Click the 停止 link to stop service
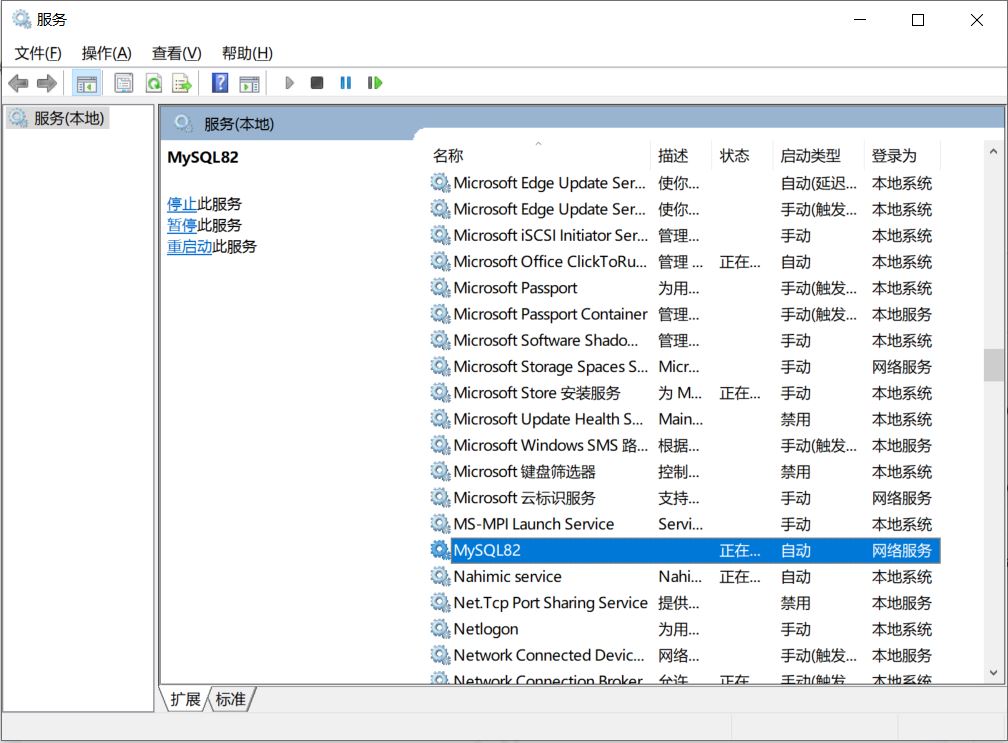 182,204
